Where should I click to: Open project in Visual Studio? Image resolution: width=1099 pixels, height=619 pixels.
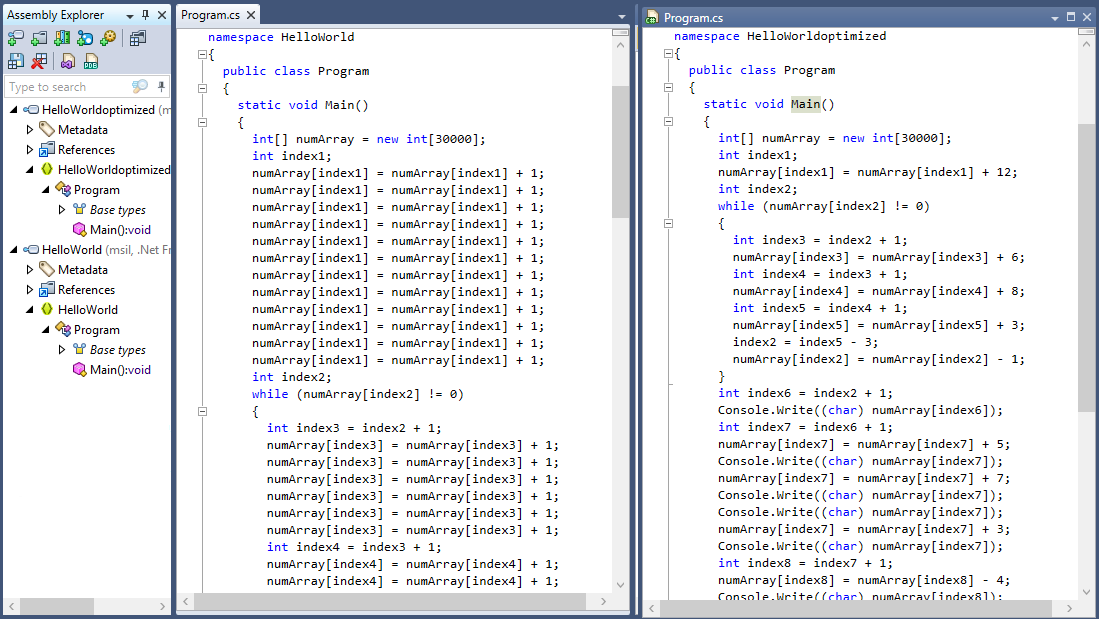pos(69,61)
